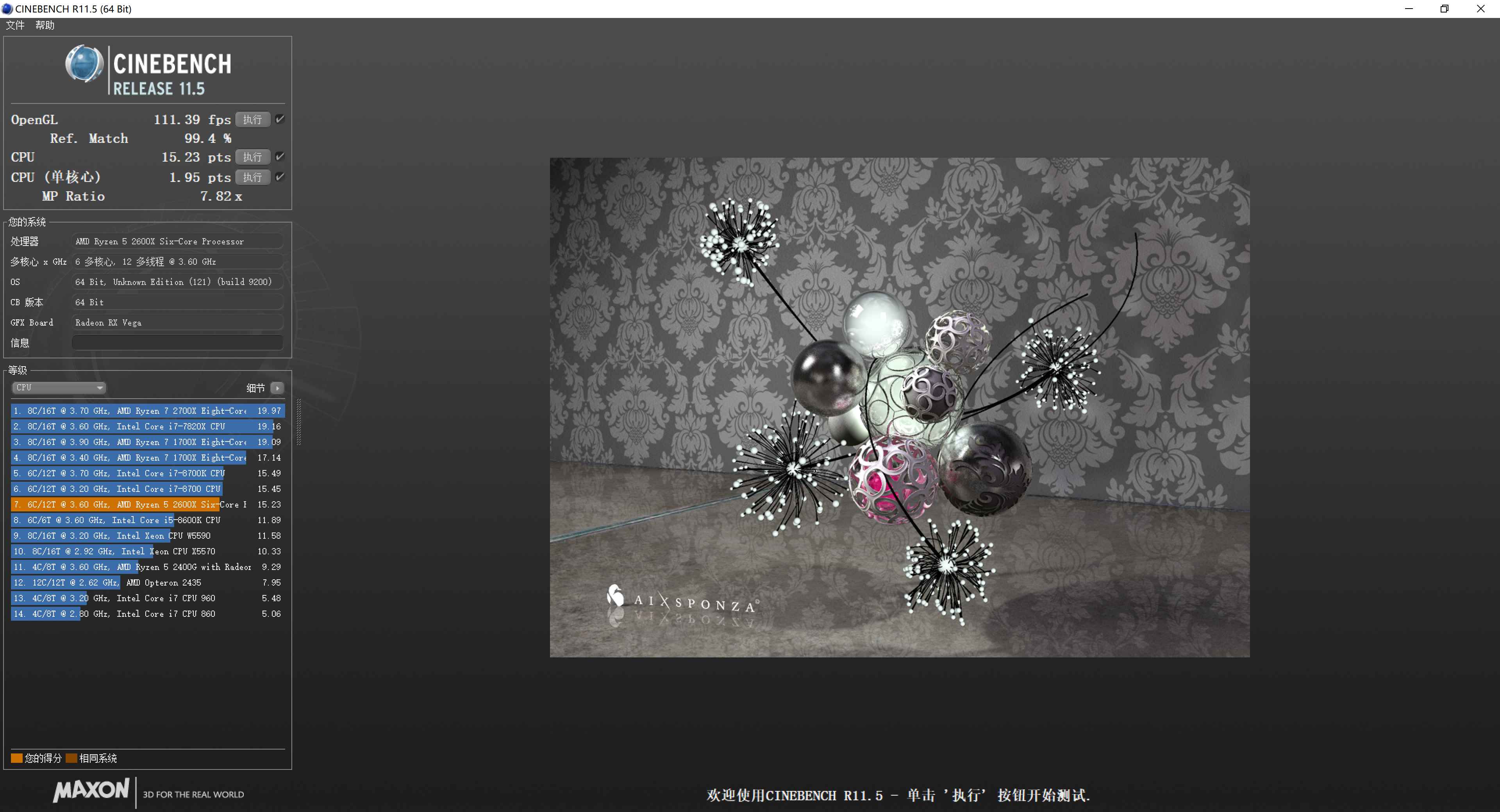Screen dimensions: 1500x812
Task: Toggle the CPU test checkbox
Action: coord(280,157)
